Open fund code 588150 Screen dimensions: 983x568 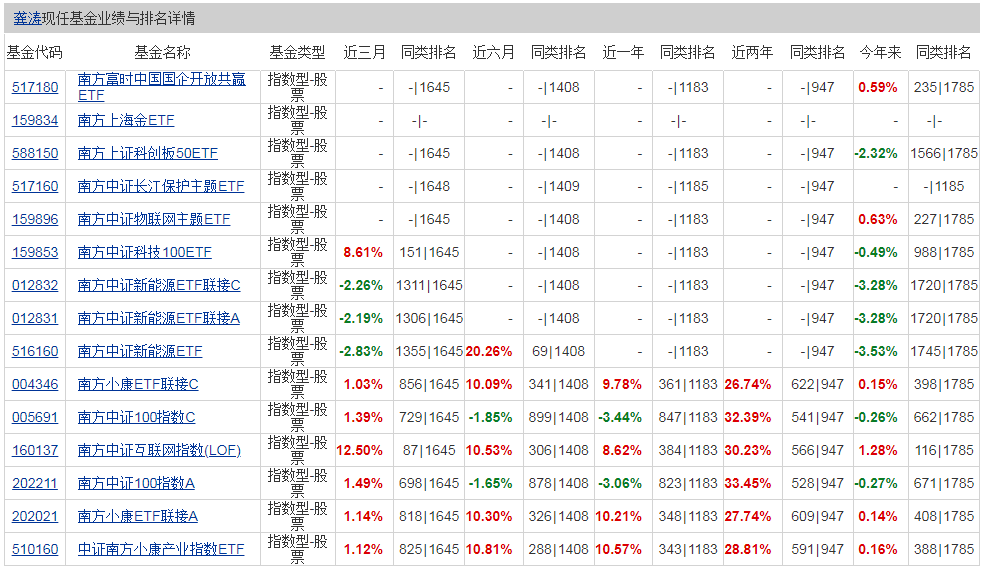click(35, 153)
